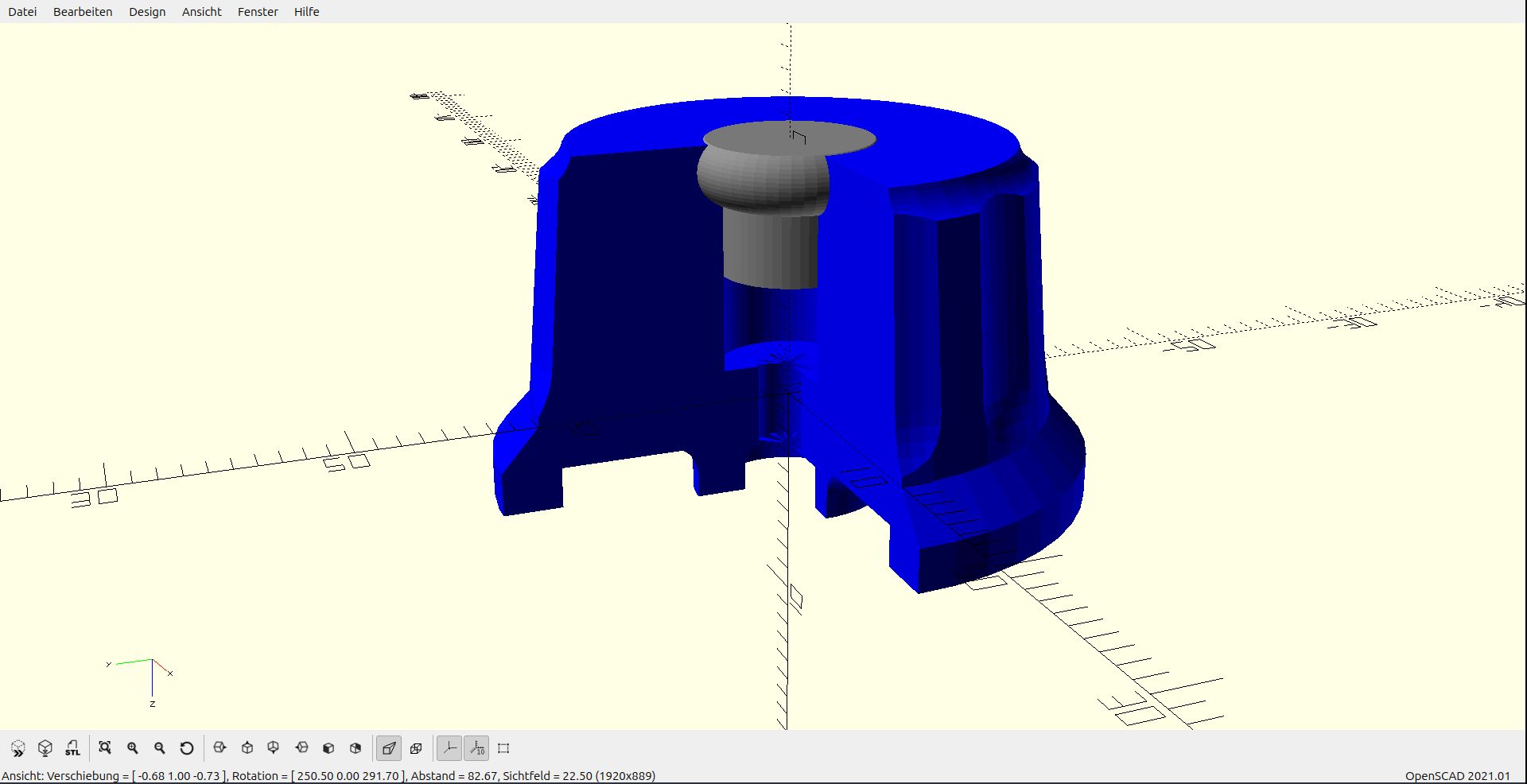This screenshot has width=1527, height=784.
Task: Switch to Right side view
Action: (x=220, y=748)
